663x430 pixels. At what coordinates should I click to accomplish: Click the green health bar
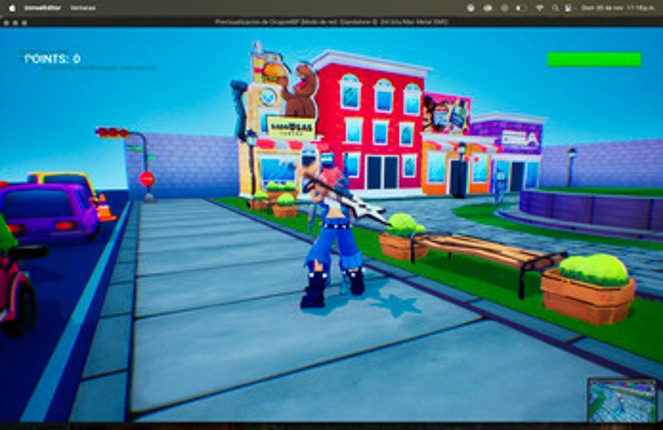(x=594, y=60)
